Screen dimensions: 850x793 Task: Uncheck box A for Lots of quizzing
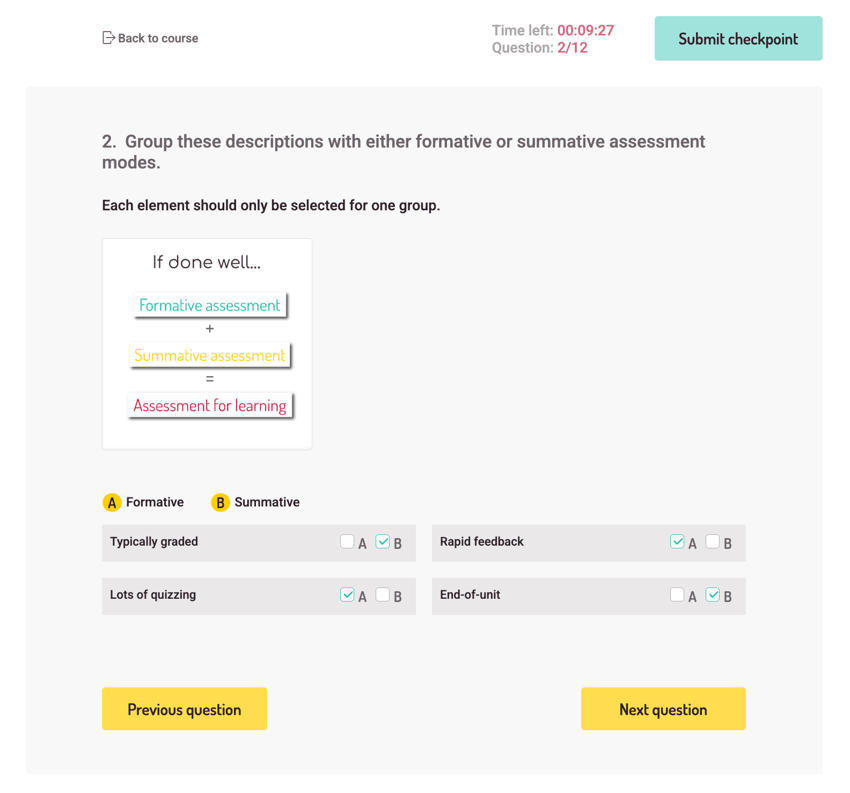[347, 595]
